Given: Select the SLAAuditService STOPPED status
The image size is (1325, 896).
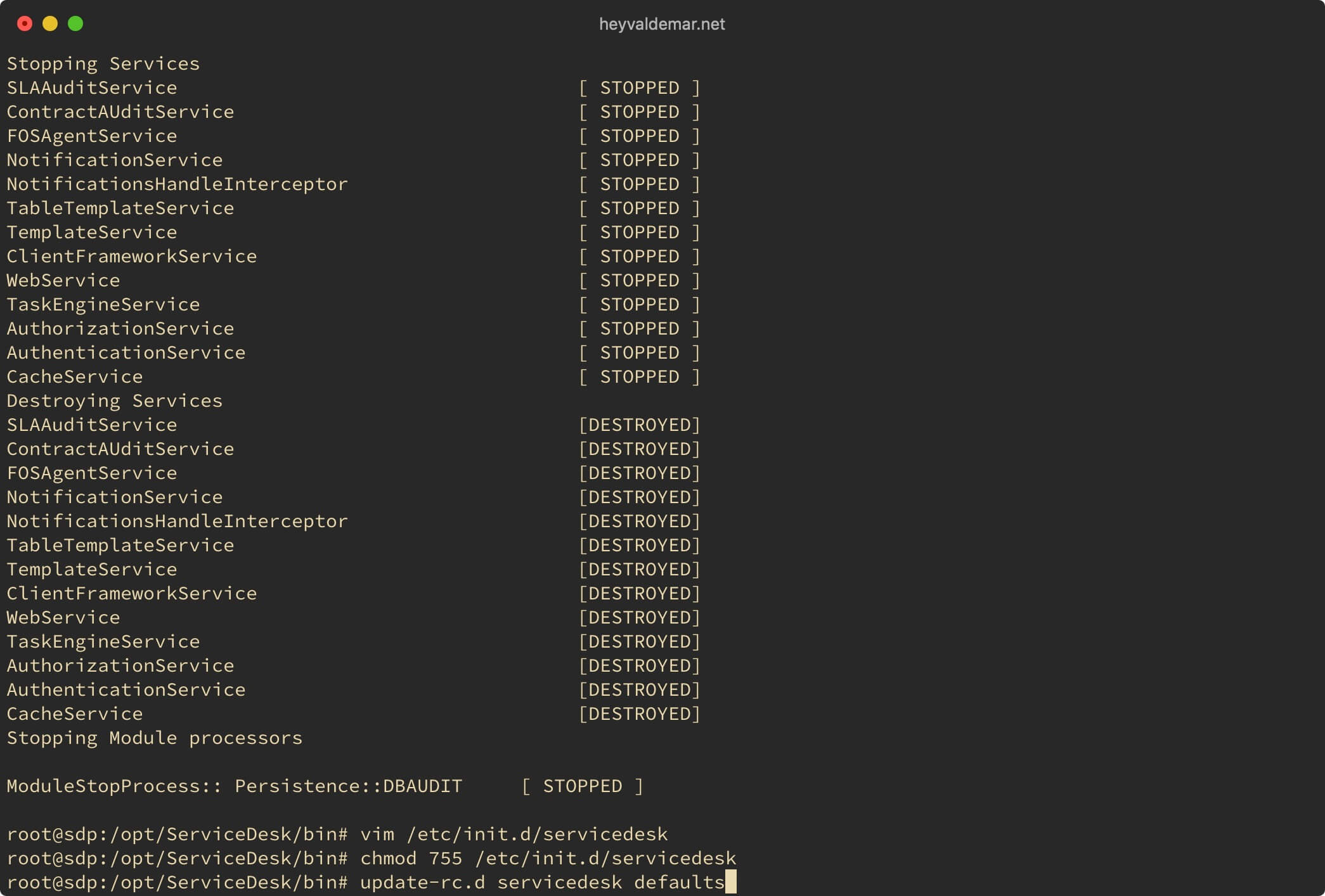Looking at the screenshot, I should [639, 87].
